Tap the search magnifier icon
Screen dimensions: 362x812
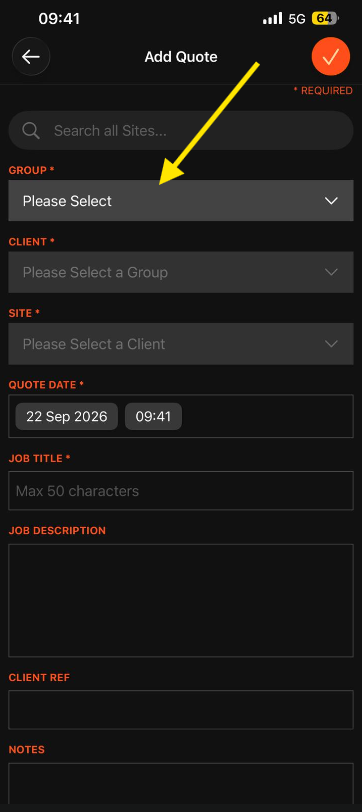pos(31,130)
